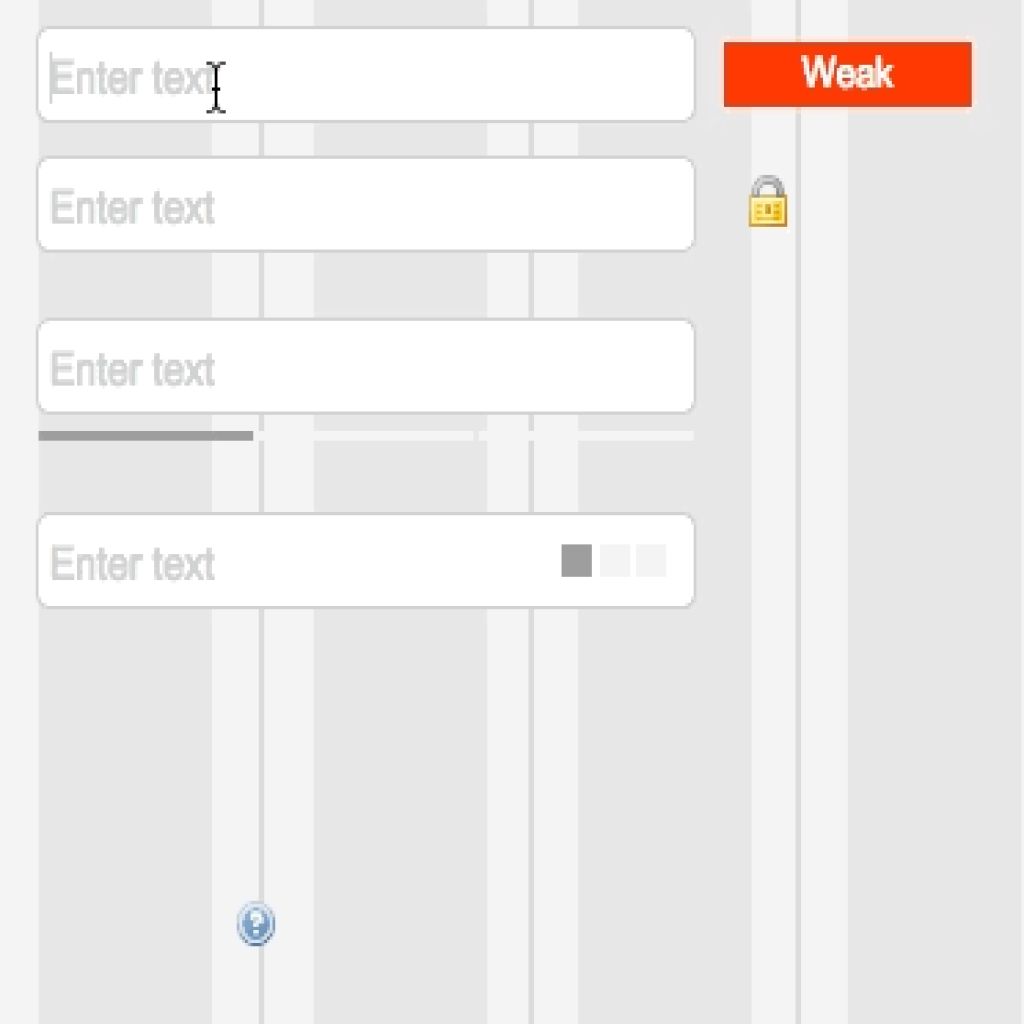This screenshot has height=1024, width=1024.
Task: Click the dark gray first strength square
Action: (x=577, y=561)
